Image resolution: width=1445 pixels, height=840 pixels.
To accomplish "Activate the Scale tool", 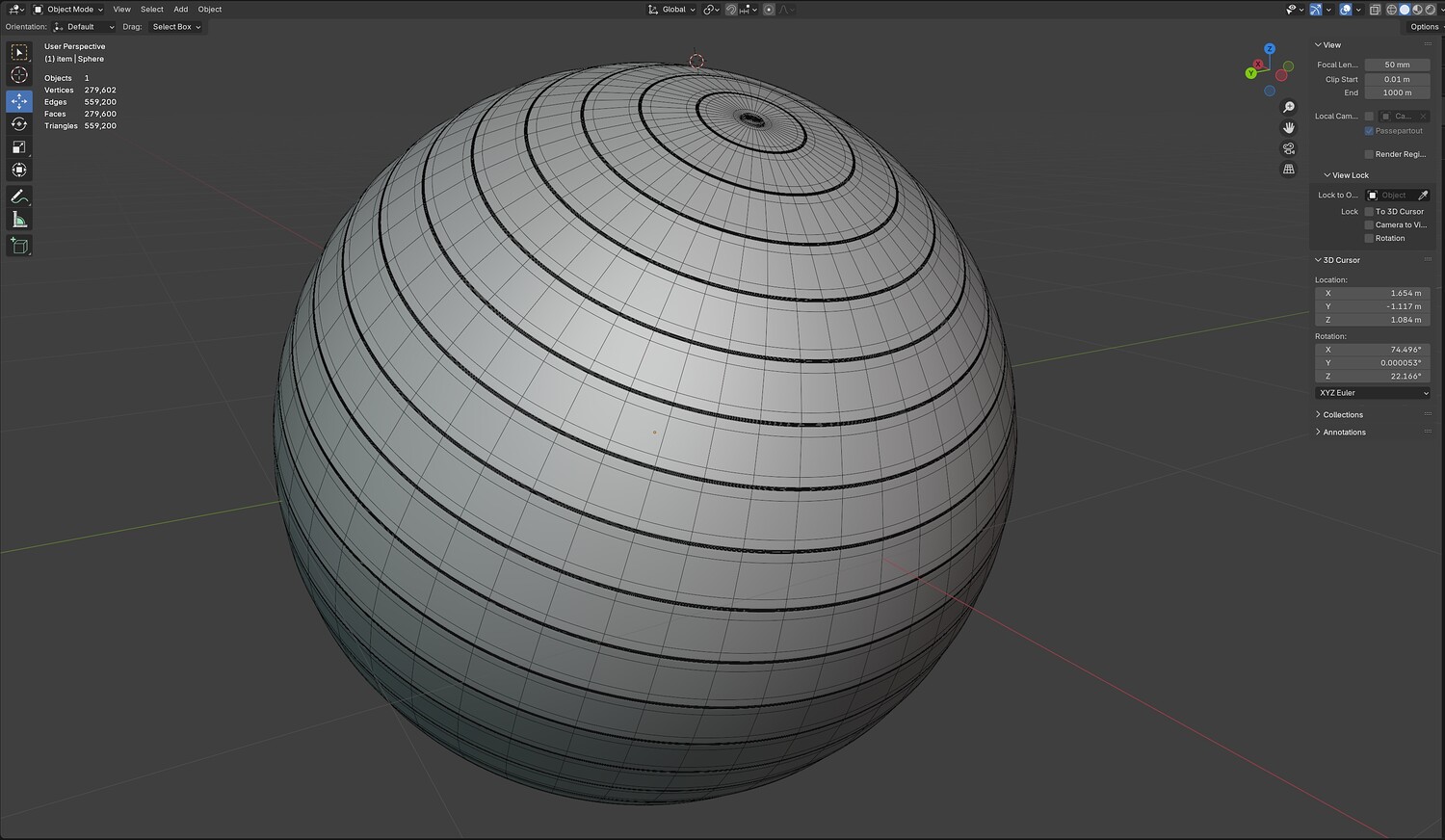I will click(19, 147).
